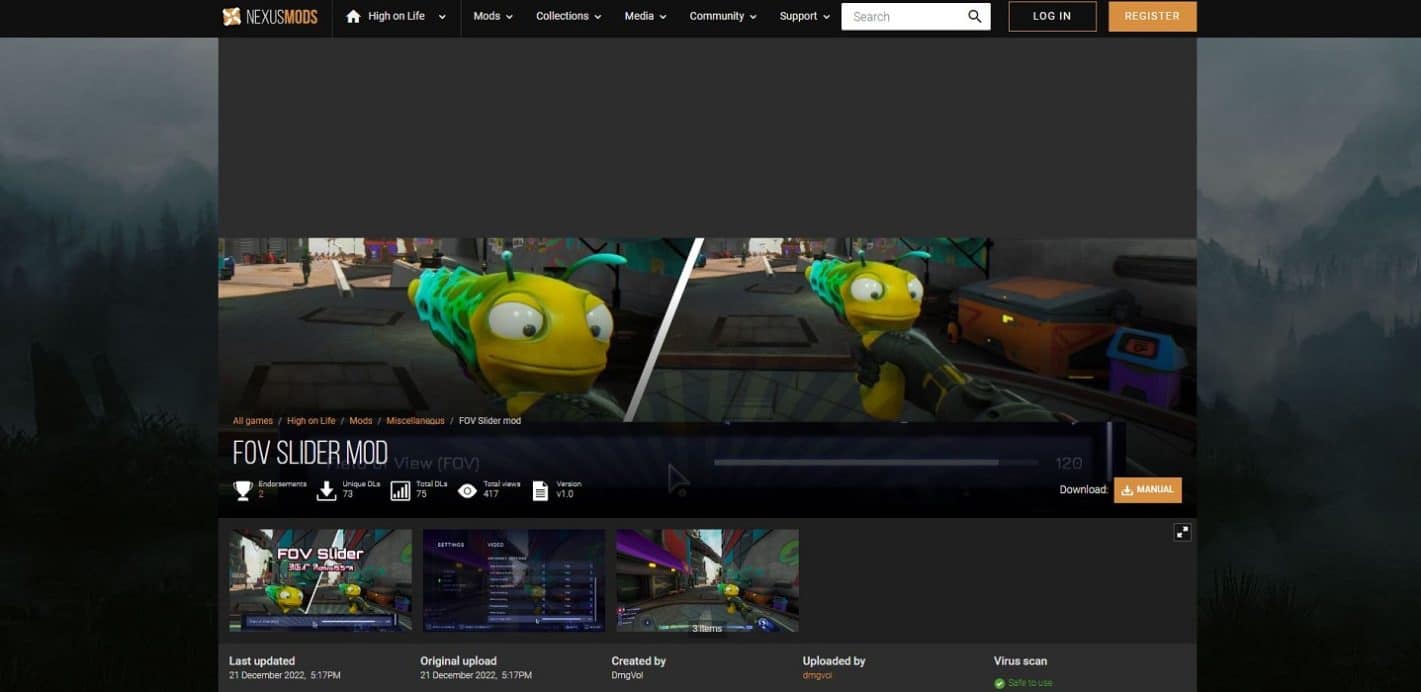Open the third gallery thumbnail showing 3 items
Screen dimensions: 1421x692
point(707,580)
